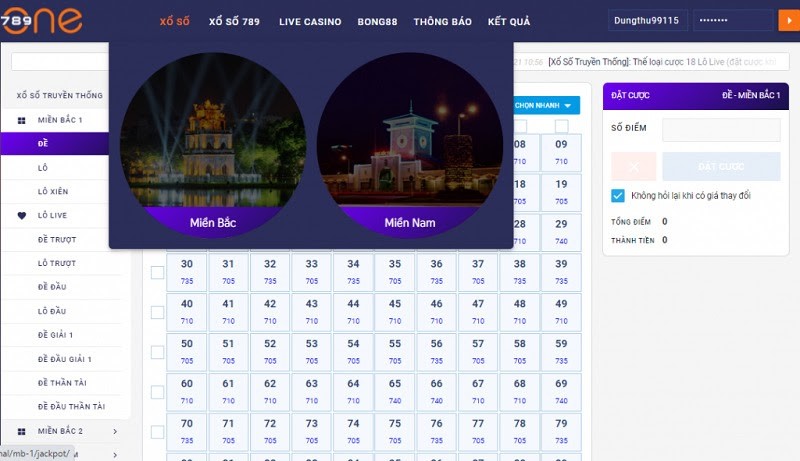Click the grid icon beside Miền Bắc 1
This screenshot has height=461, width=800.
22,120
